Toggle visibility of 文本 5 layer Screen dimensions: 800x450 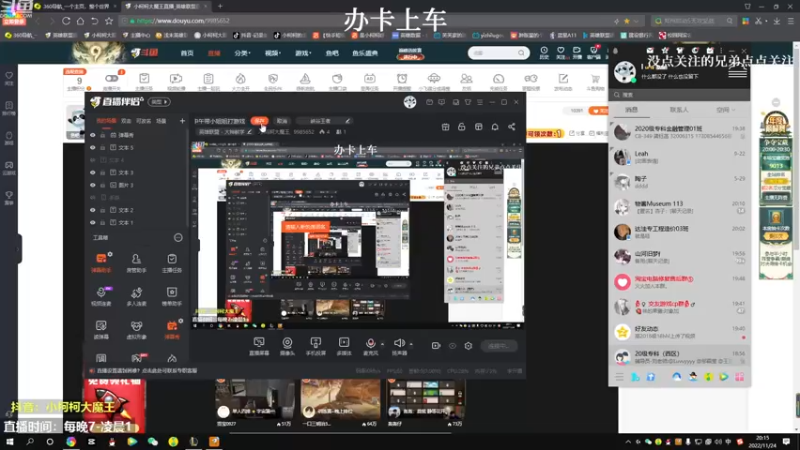click(x=92, y=147)
